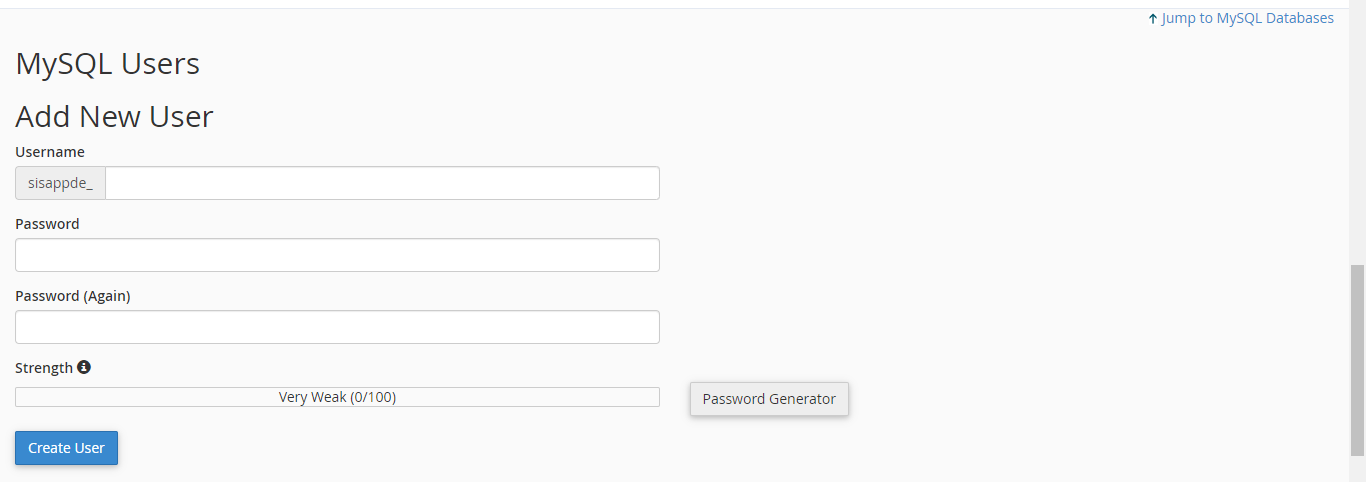This screenshot has height=482, width=1366.
Task: Click the Add New User heading
Action: point(114,117)
